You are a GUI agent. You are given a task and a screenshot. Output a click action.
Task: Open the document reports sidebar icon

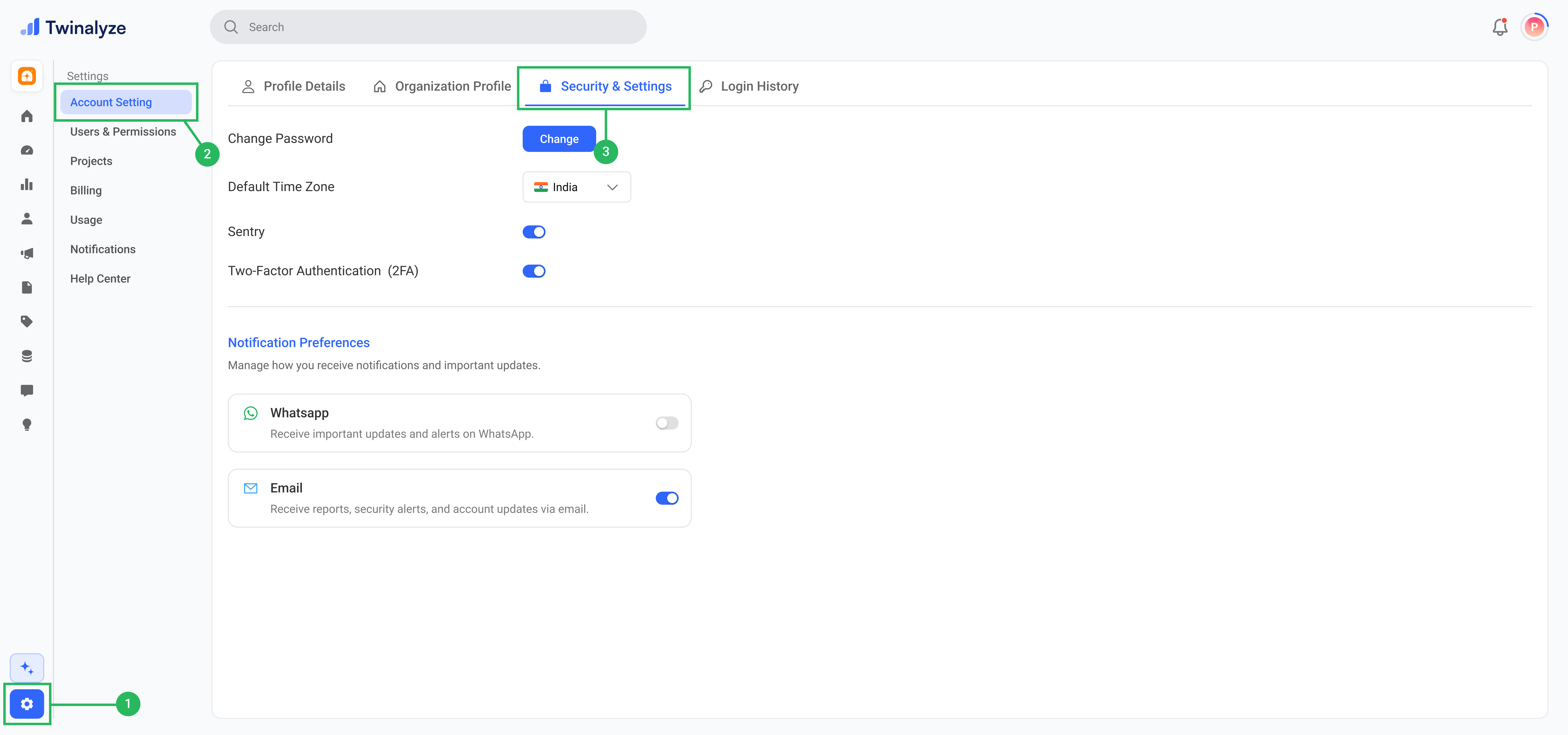[27, 287]
